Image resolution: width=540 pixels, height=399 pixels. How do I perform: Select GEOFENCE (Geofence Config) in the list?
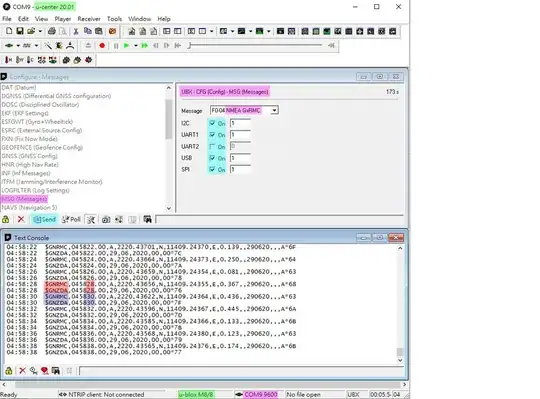click(42, 147)
